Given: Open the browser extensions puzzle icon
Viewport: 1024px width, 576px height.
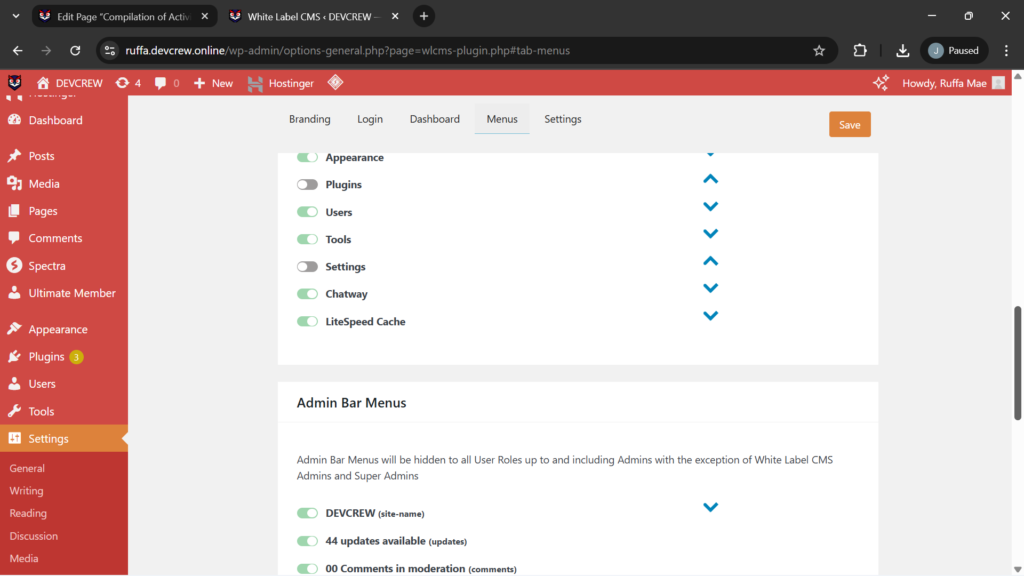Looking at the screenshot, I should tap(860, 50).
